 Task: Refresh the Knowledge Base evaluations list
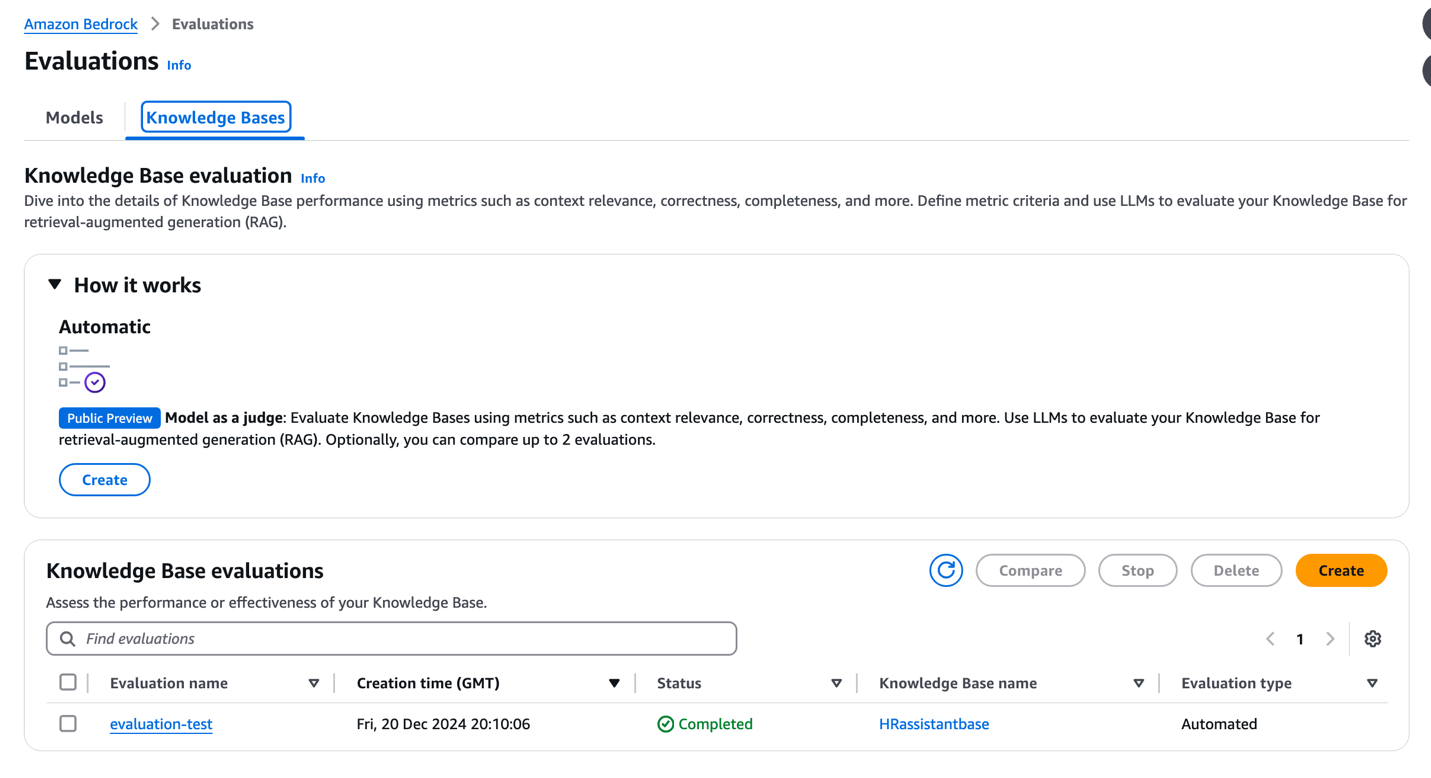pos(945,570)
